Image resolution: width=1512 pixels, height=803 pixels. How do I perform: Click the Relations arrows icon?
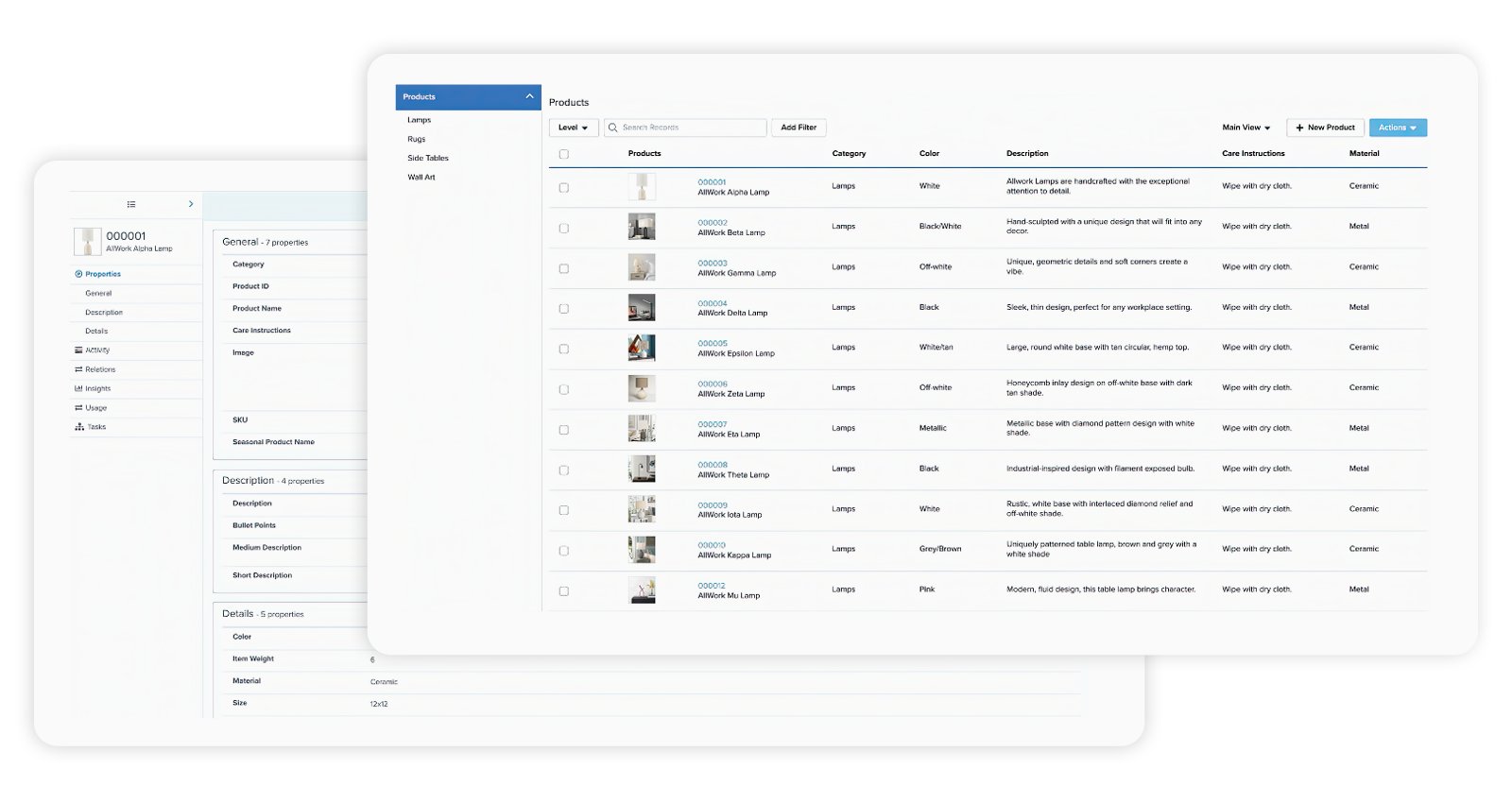click(x=78, y=369)
